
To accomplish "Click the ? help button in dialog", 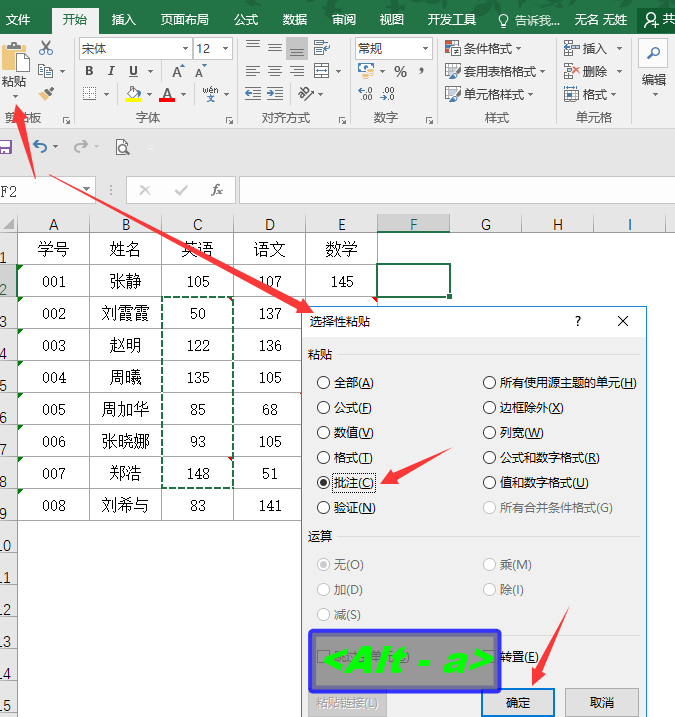I will pyautogui.click(x=578, y=321).
